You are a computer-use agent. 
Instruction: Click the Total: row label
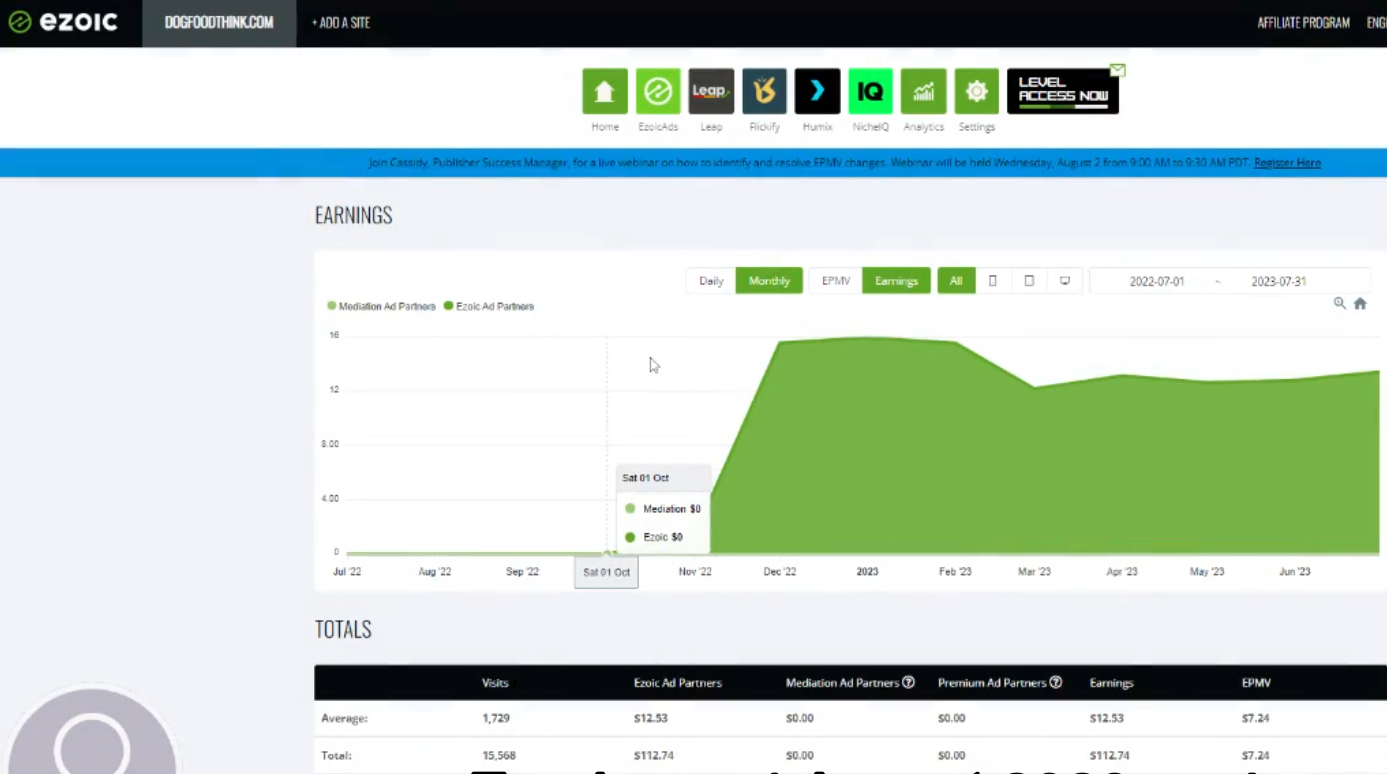point(337,755)
